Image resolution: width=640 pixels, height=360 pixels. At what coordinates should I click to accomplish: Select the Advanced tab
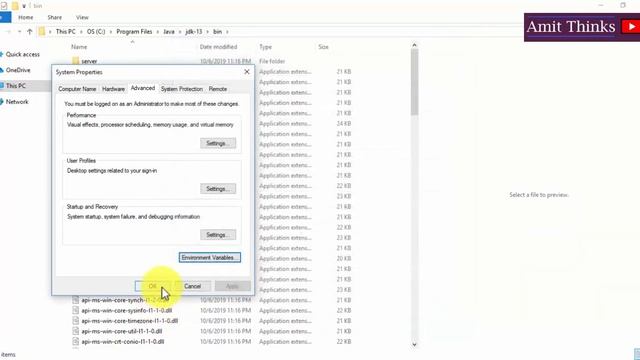click(x=142, y=88)
